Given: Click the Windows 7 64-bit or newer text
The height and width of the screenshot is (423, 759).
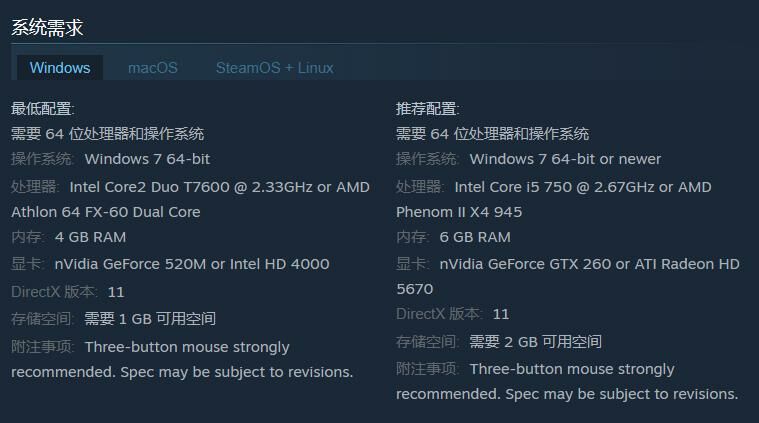Looking at the screenshot, I should pos(565,159).
